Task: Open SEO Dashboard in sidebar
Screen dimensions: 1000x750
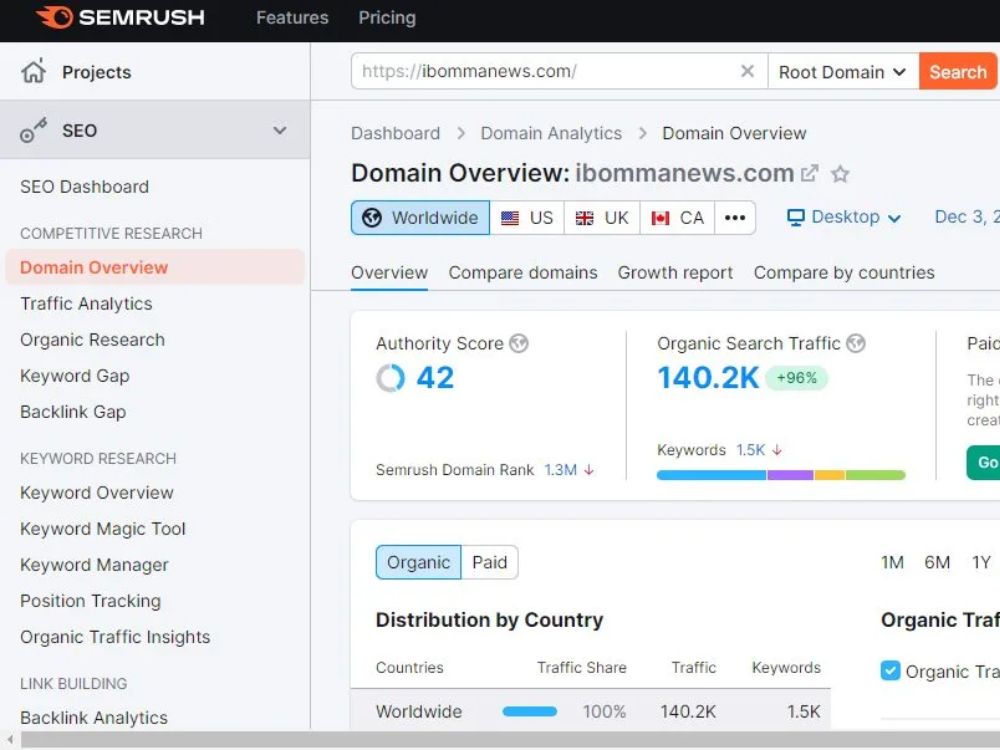Action: click(x=84, y=186)
